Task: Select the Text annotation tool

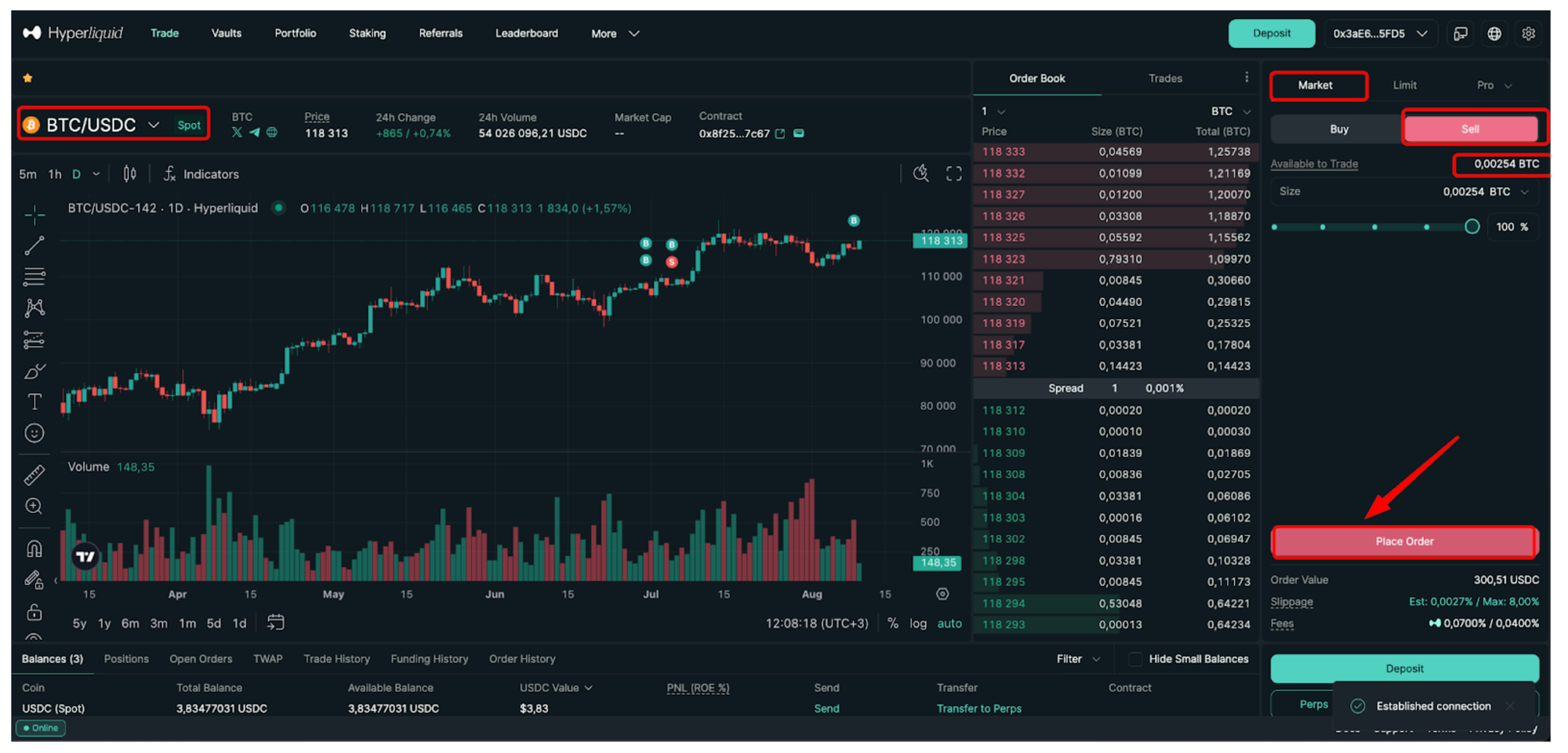Action: (x=34, y=402)
